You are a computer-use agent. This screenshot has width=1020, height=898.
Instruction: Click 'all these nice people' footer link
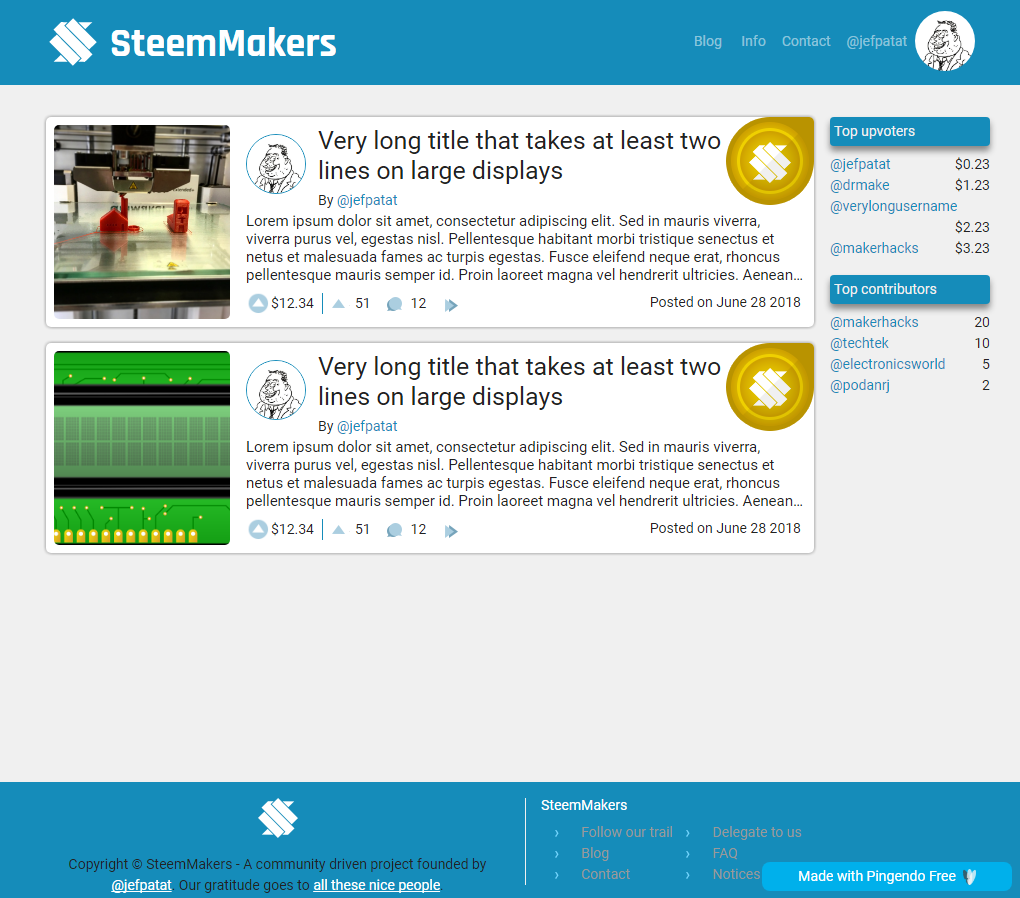(x=377, y=885)
